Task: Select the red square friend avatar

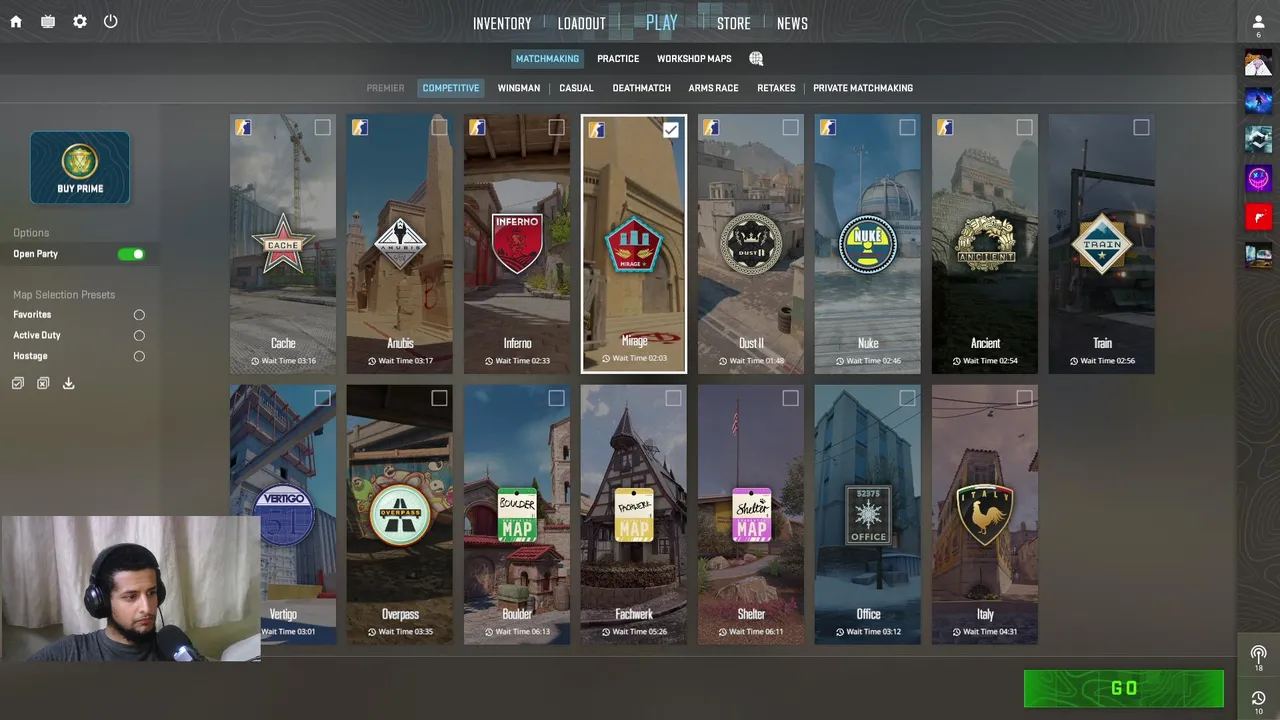Action: point(1258,216)
